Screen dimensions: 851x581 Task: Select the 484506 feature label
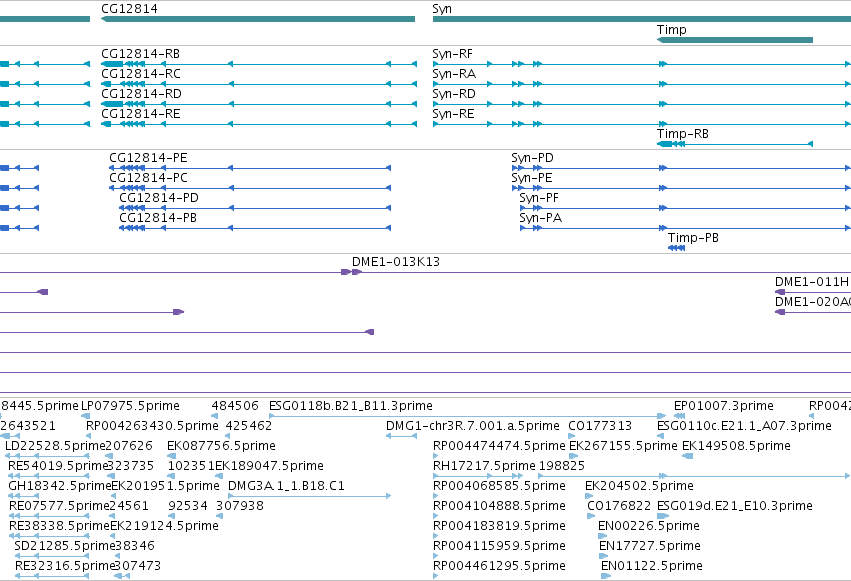pyautogui.click(x=235, y=406)
